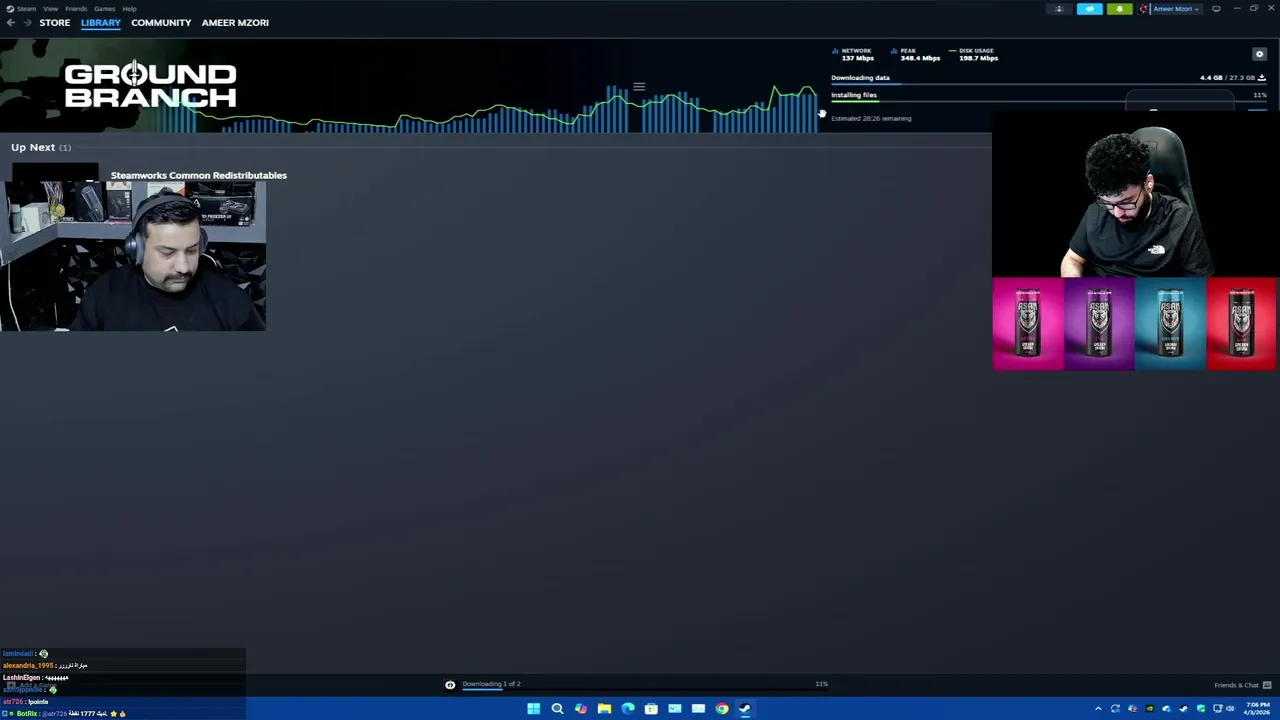Switch to the LIBRARY tab

click(x=101, y=22)
